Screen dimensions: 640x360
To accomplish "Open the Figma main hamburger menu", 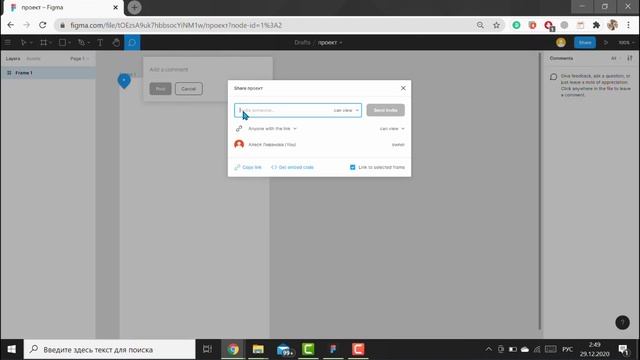I will coord(8,42).
